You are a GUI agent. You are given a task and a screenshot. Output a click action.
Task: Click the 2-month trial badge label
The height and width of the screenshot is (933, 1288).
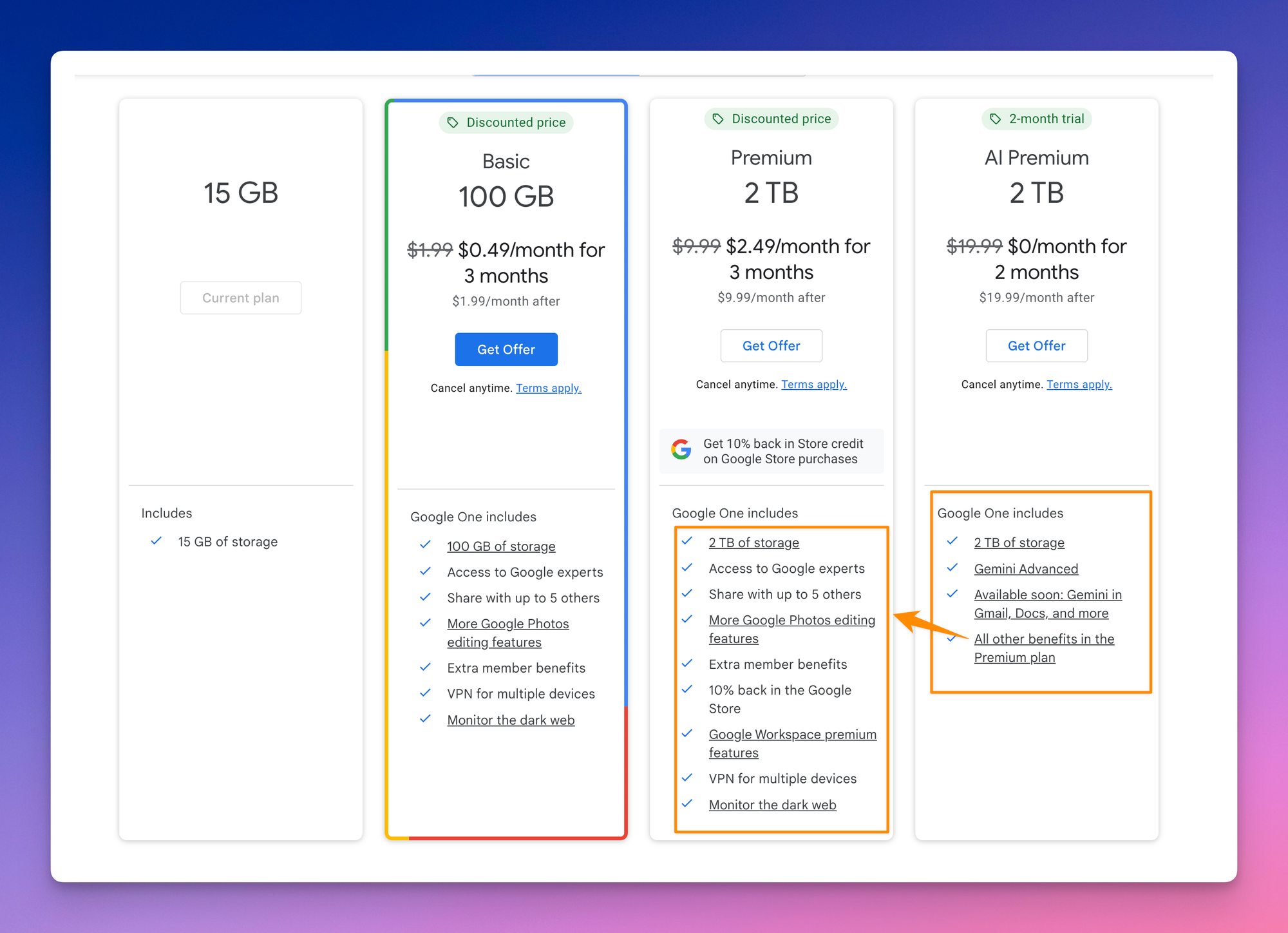(x=1046, y=119)
